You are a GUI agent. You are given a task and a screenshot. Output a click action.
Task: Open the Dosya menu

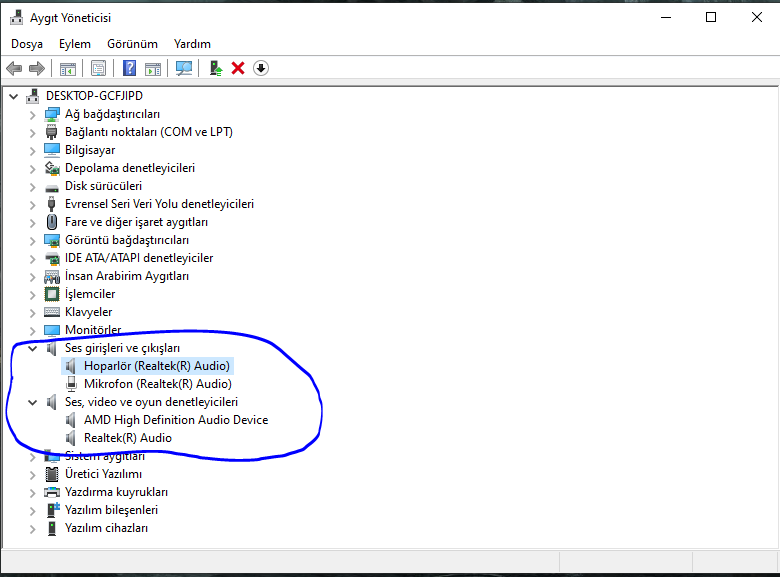(x=27, y=44)
